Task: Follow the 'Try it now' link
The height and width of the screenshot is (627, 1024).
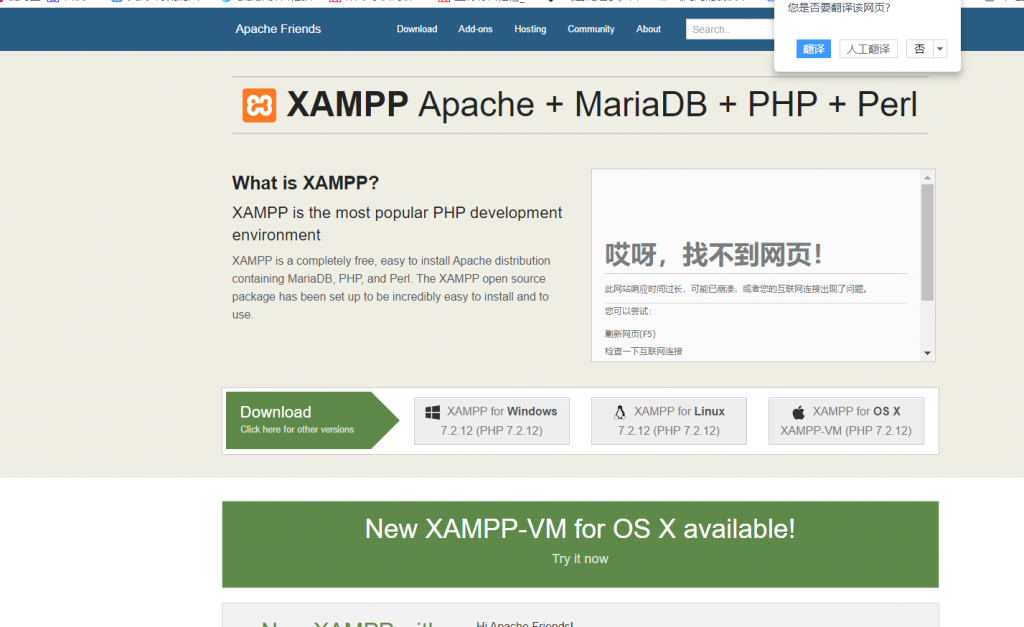Action: pyautogui.click(x=580, y=559)
